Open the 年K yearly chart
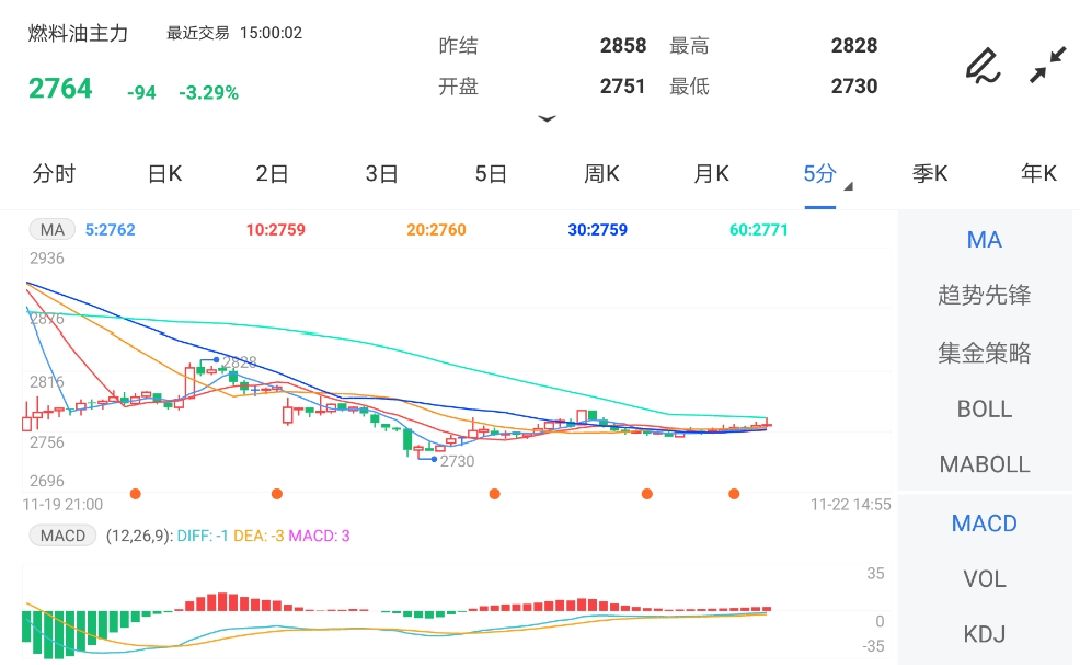This screenshot has width=1080, height=665. [x=1038, y=173]
